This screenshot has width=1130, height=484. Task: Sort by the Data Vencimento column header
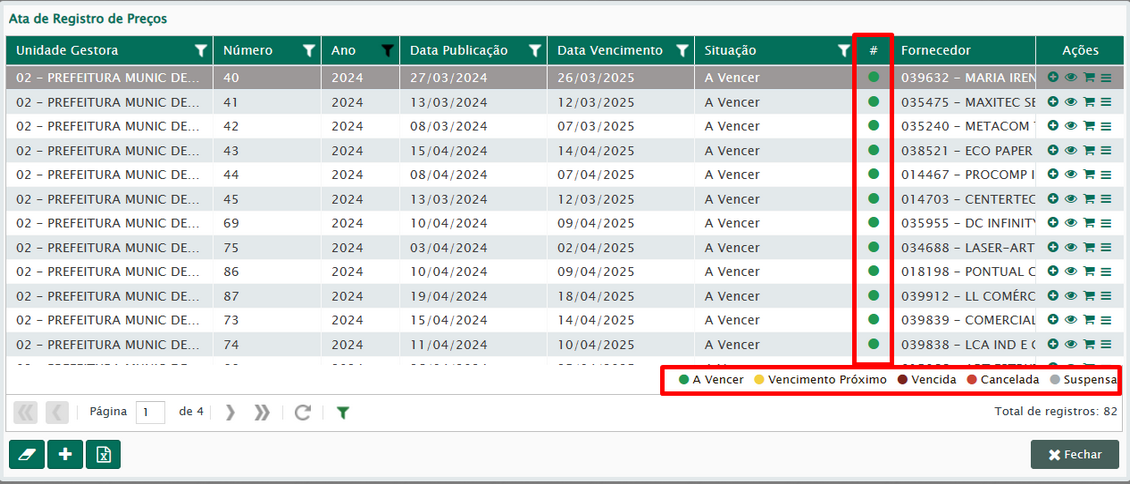coord(610,50)
